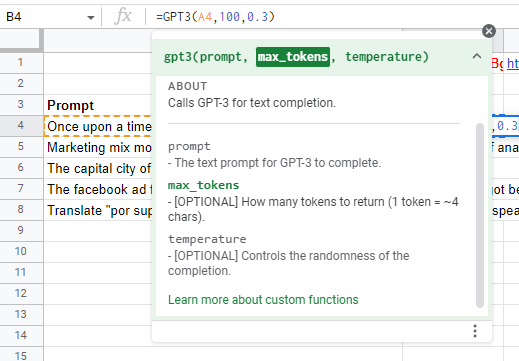The height and width of the screenshot is (361, 519).
Task: Collapse the gpt3 function help panel
Action: [477, 56]
